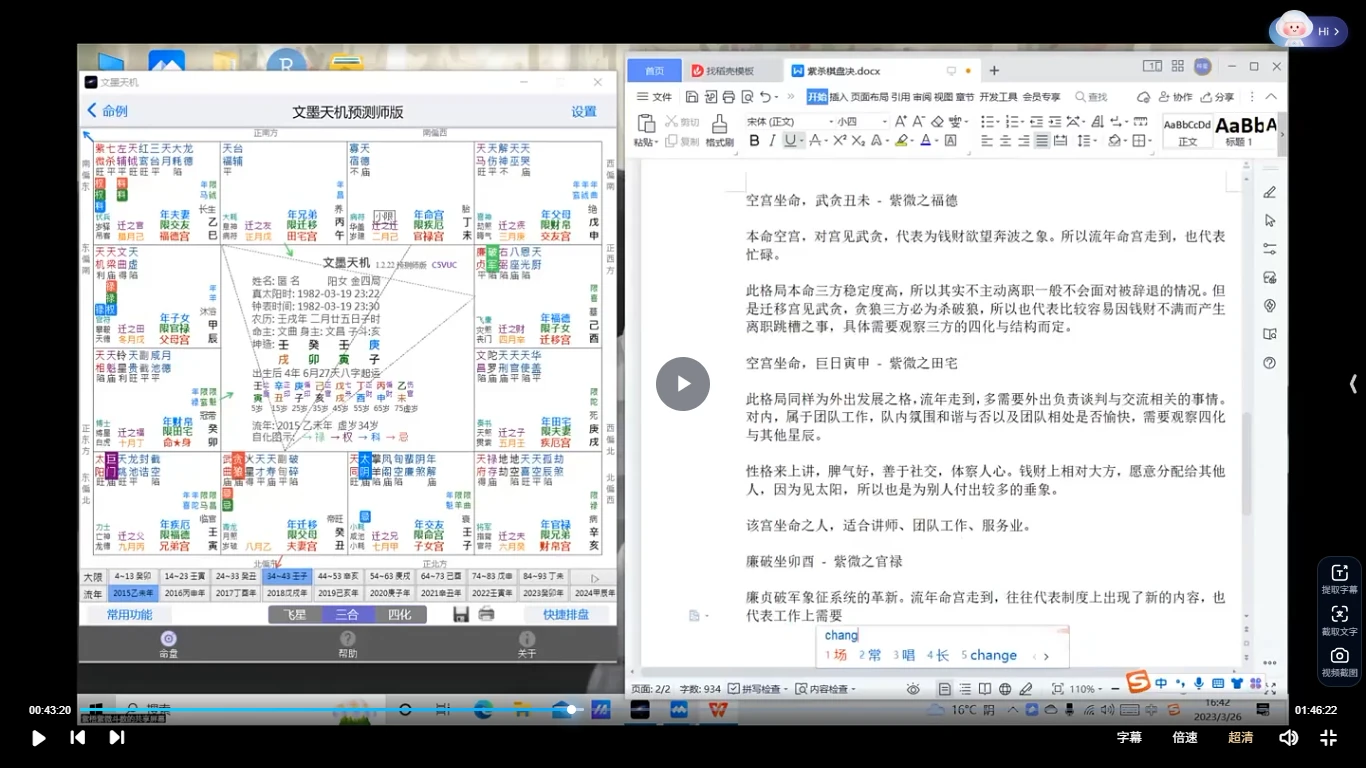1366x768 pixels.
Task: Click the 快捷排盘 button
Action: [566, 614]
